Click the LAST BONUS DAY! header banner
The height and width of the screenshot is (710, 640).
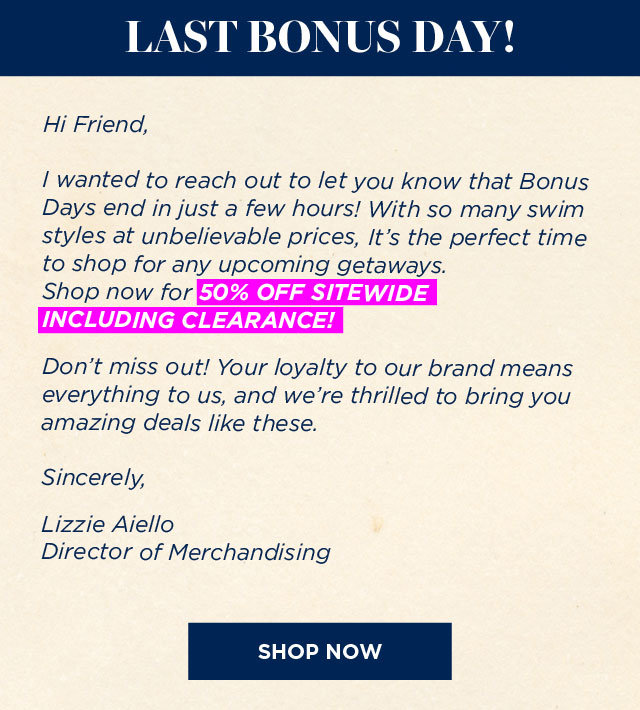pyautogui.click(x=320, y=38)
